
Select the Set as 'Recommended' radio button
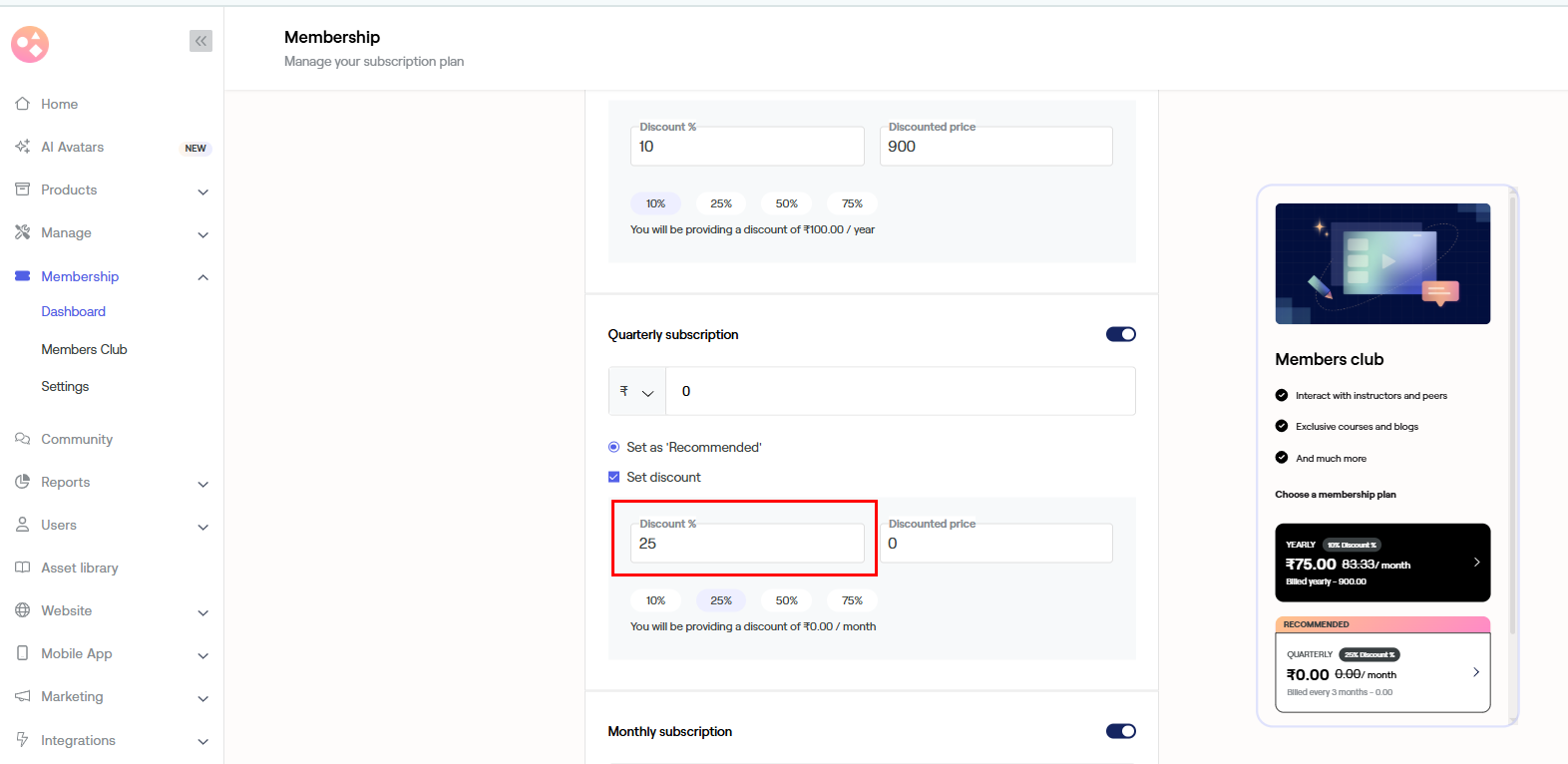tap(614, 447)
